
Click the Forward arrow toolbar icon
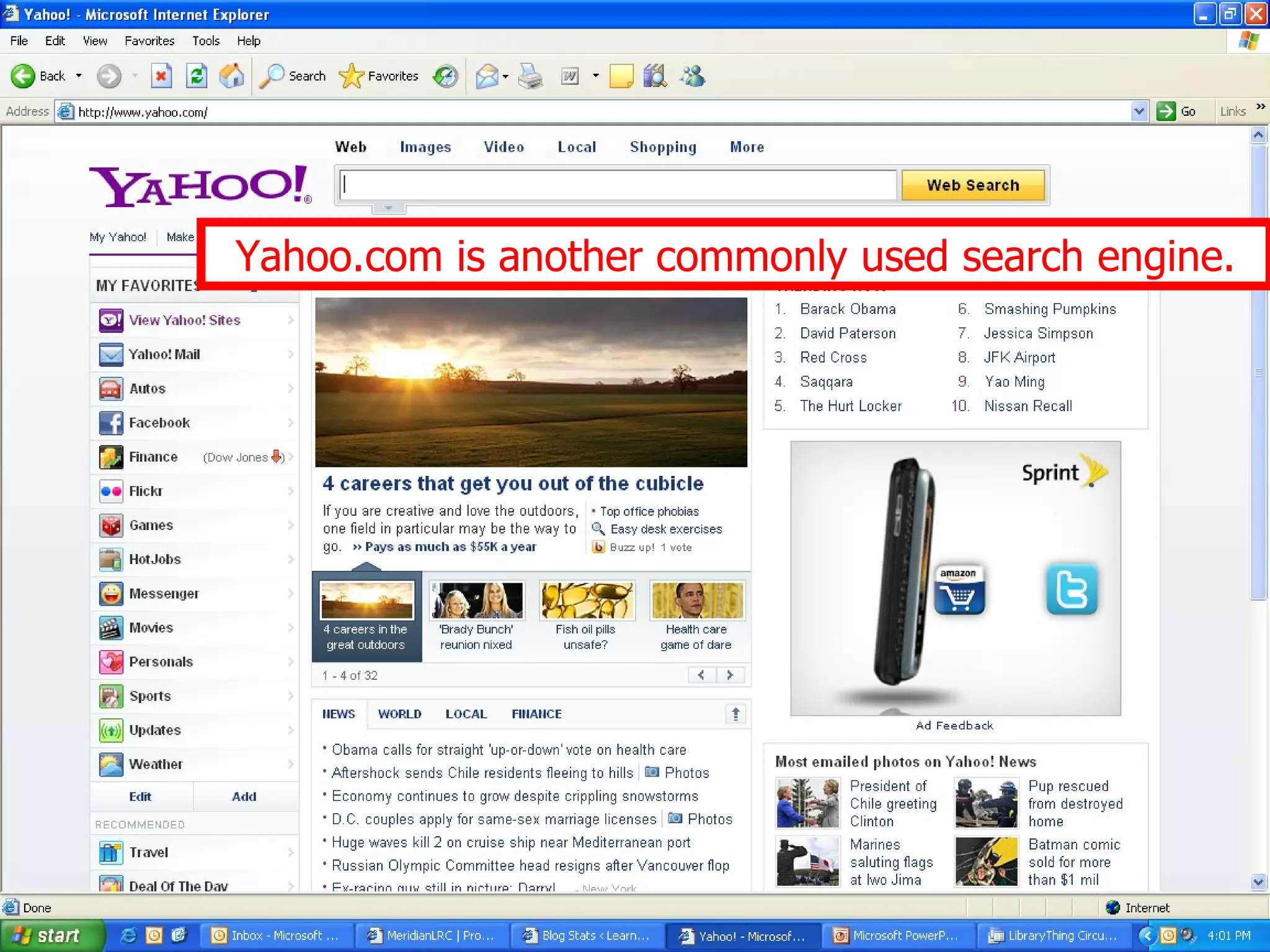[109, 76]
